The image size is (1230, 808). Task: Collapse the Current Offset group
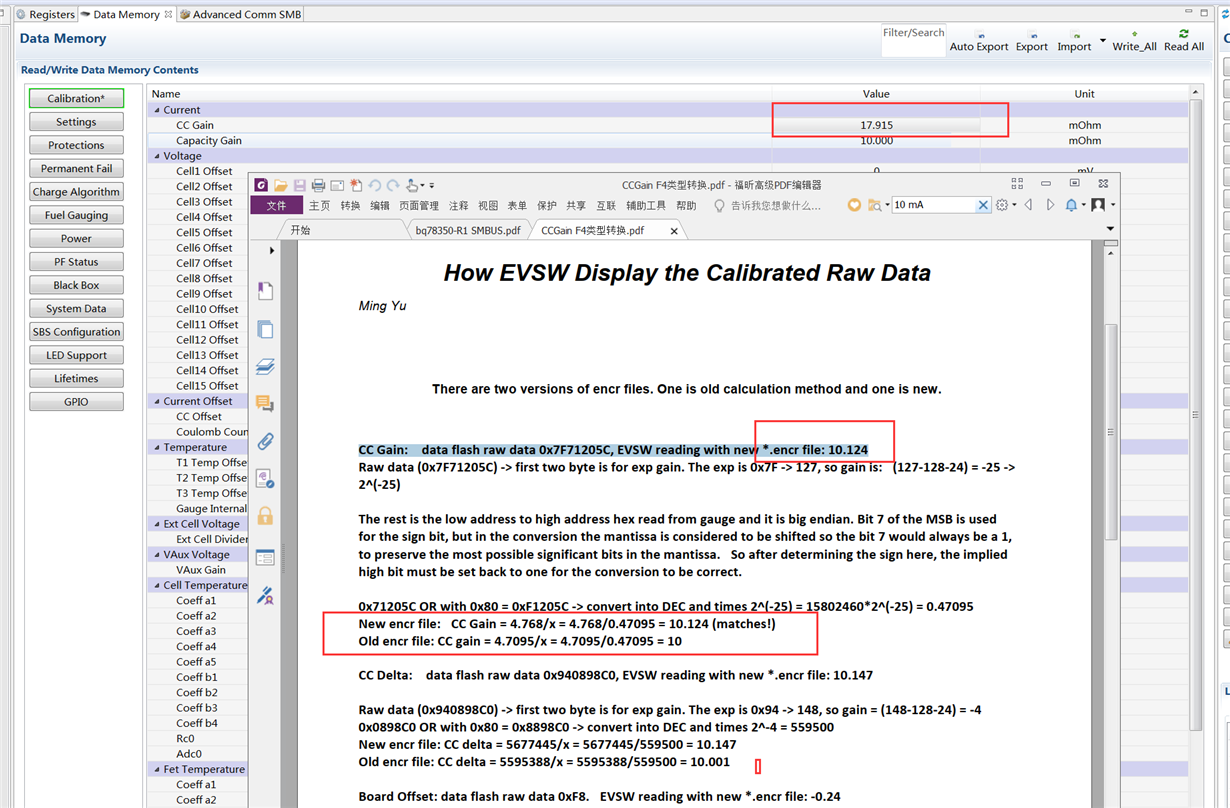pos(156,401)
